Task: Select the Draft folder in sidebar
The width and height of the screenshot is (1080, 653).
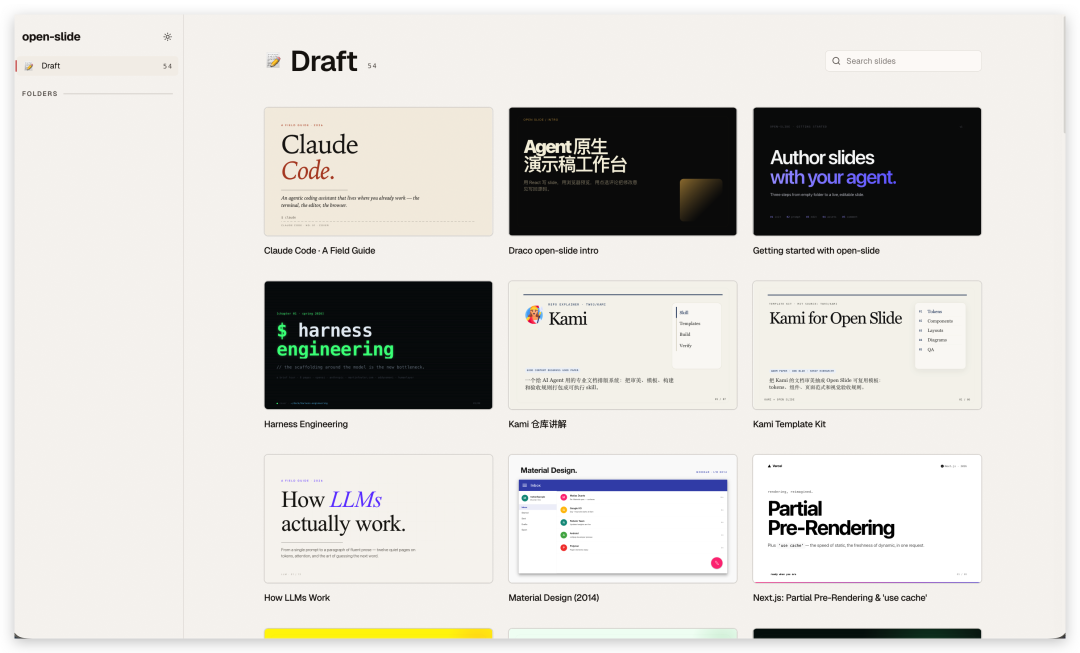Action: click(x=96, y=66)
